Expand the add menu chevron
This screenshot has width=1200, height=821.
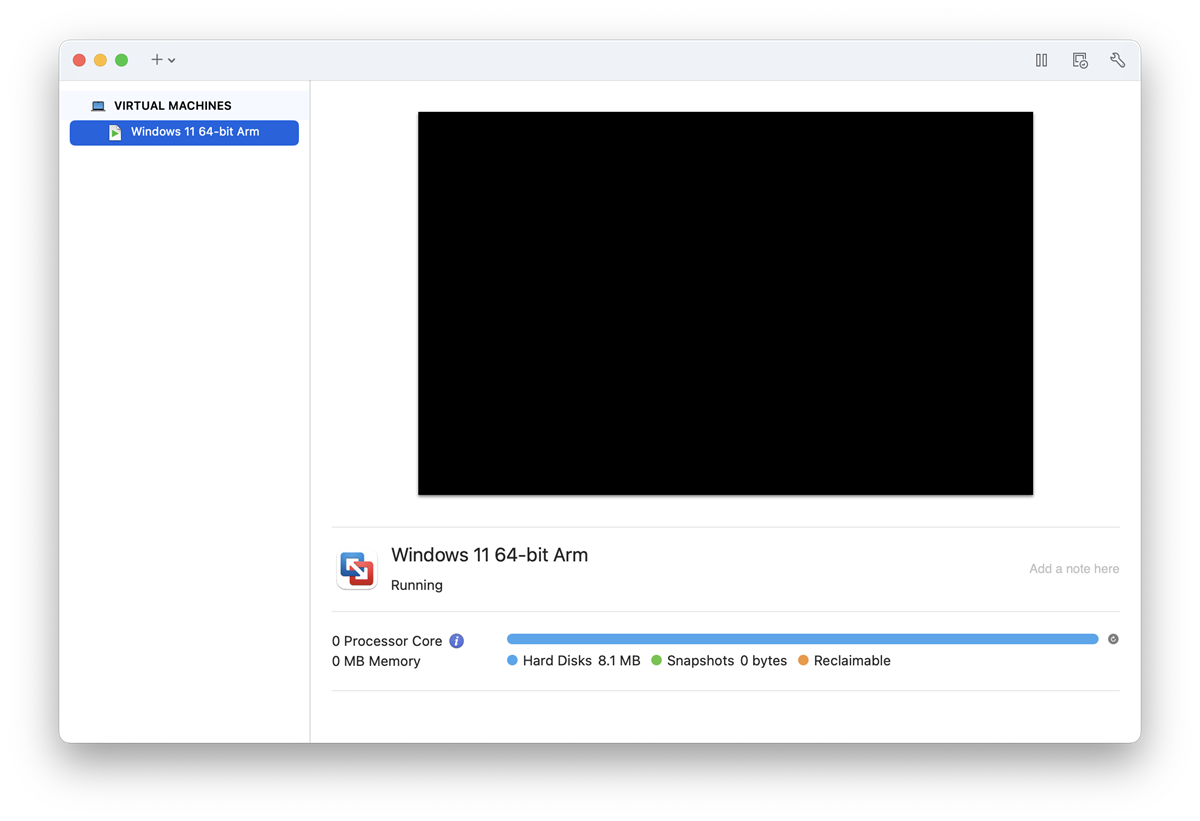click(172, 61)
